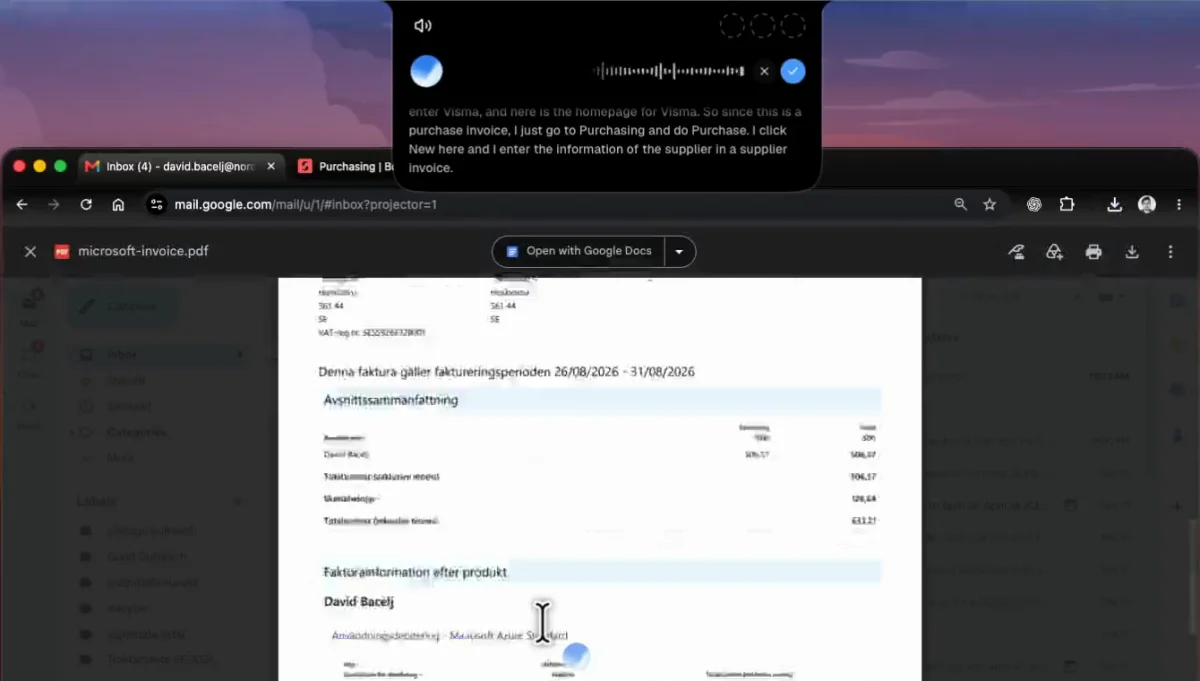Screen dimensions: 1200x681
Task: Open the Chrome home page
Action: [118, 204]
